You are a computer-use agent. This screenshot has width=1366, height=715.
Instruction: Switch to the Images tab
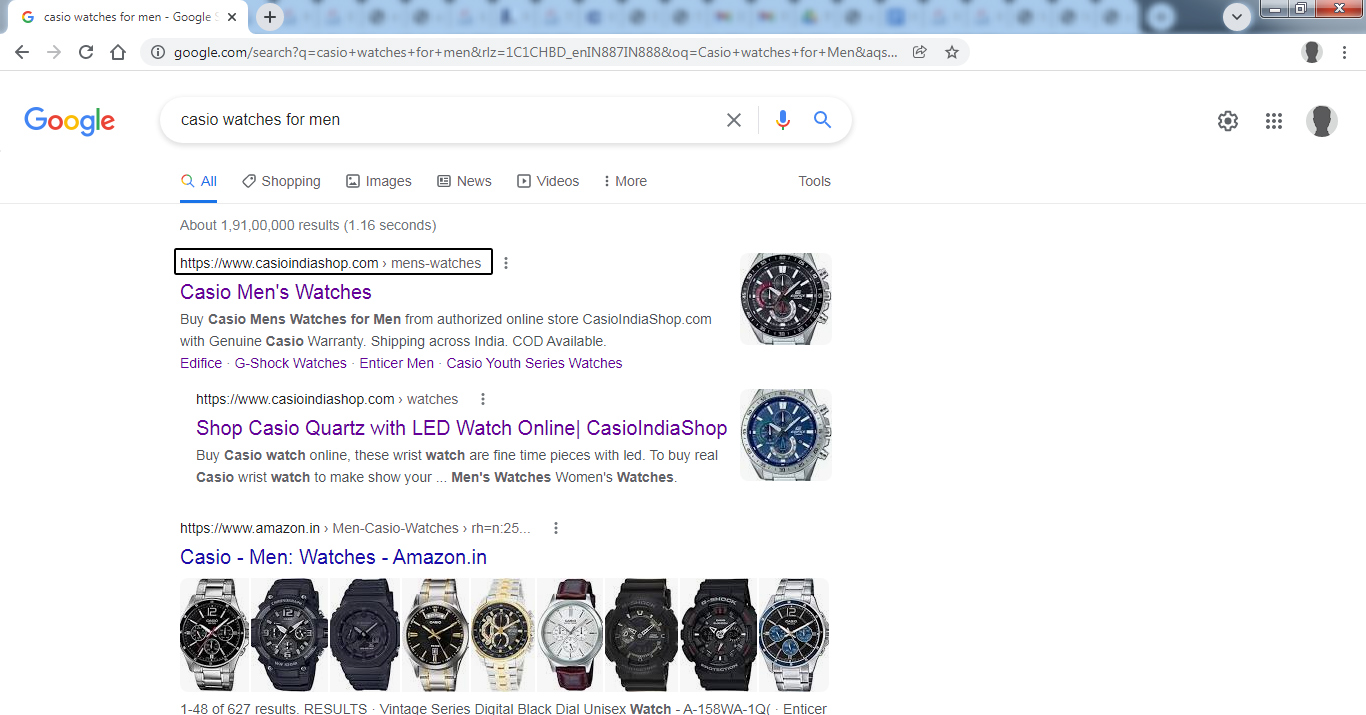[378, 181]
